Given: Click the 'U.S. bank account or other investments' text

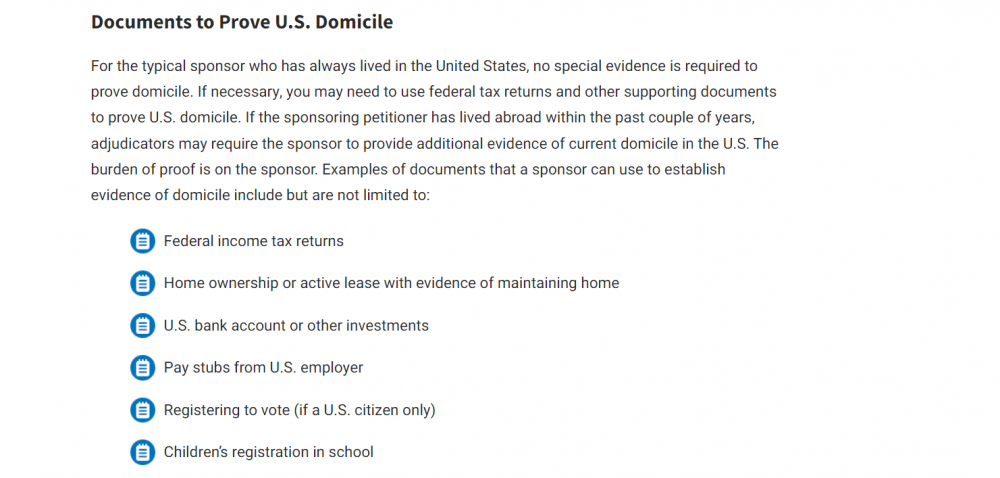Looking at the screenshot, I should 296,326.
